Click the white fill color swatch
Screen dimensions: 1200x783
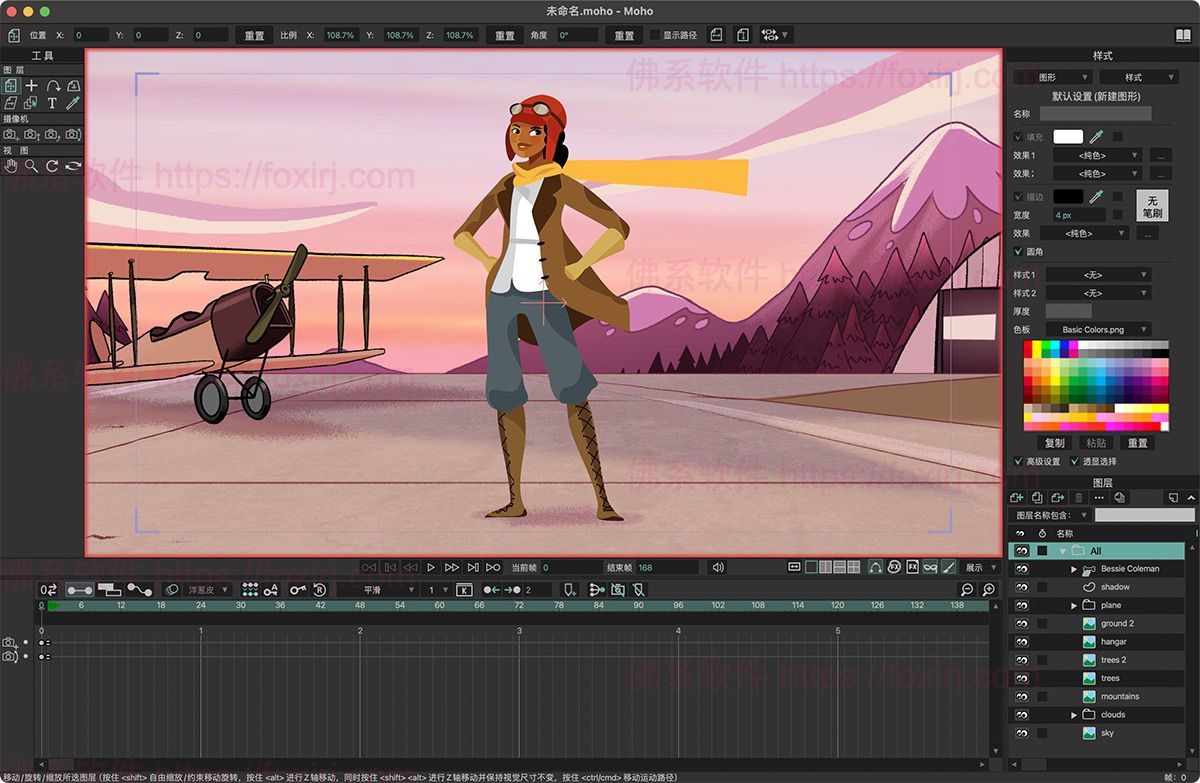pos(1067,137)
